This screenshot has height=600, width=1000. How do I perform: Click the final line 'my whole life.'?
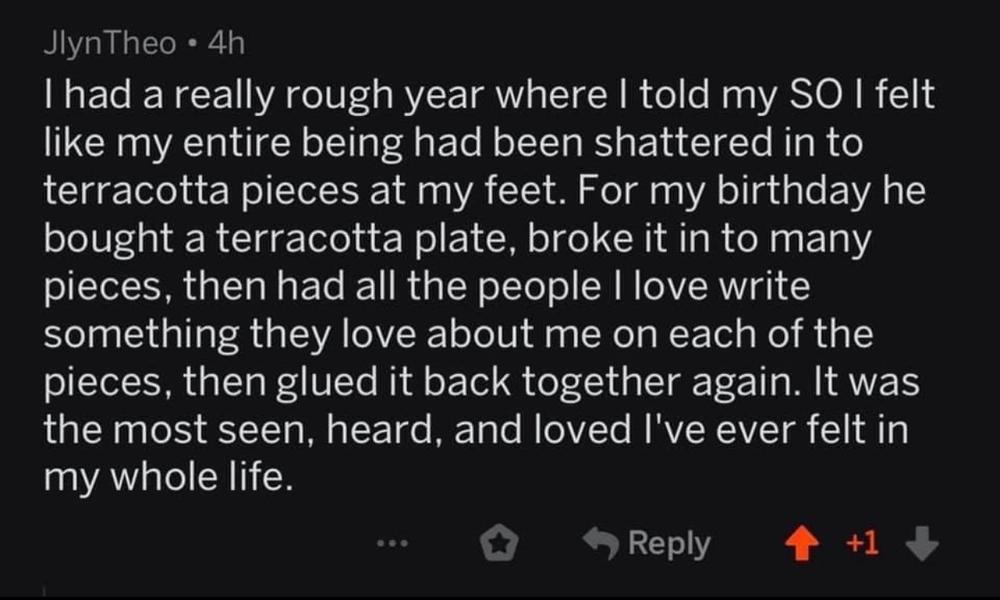point(169,478)
